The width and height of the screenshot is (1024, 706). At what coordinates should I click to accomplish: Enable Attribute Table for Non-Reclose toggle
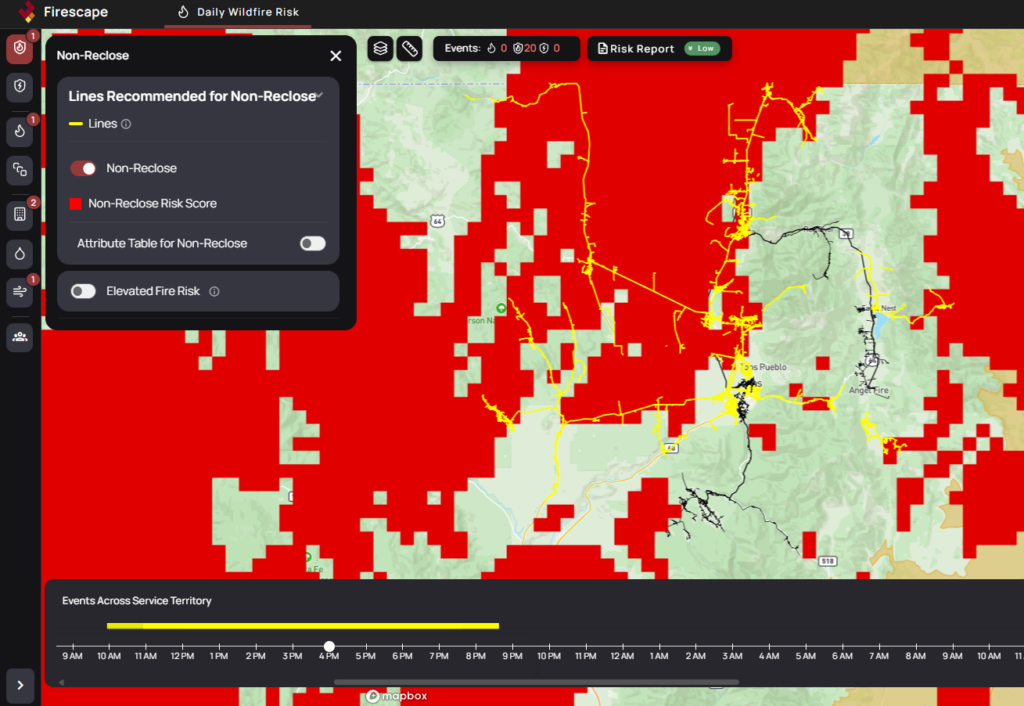tap(312, 243)
